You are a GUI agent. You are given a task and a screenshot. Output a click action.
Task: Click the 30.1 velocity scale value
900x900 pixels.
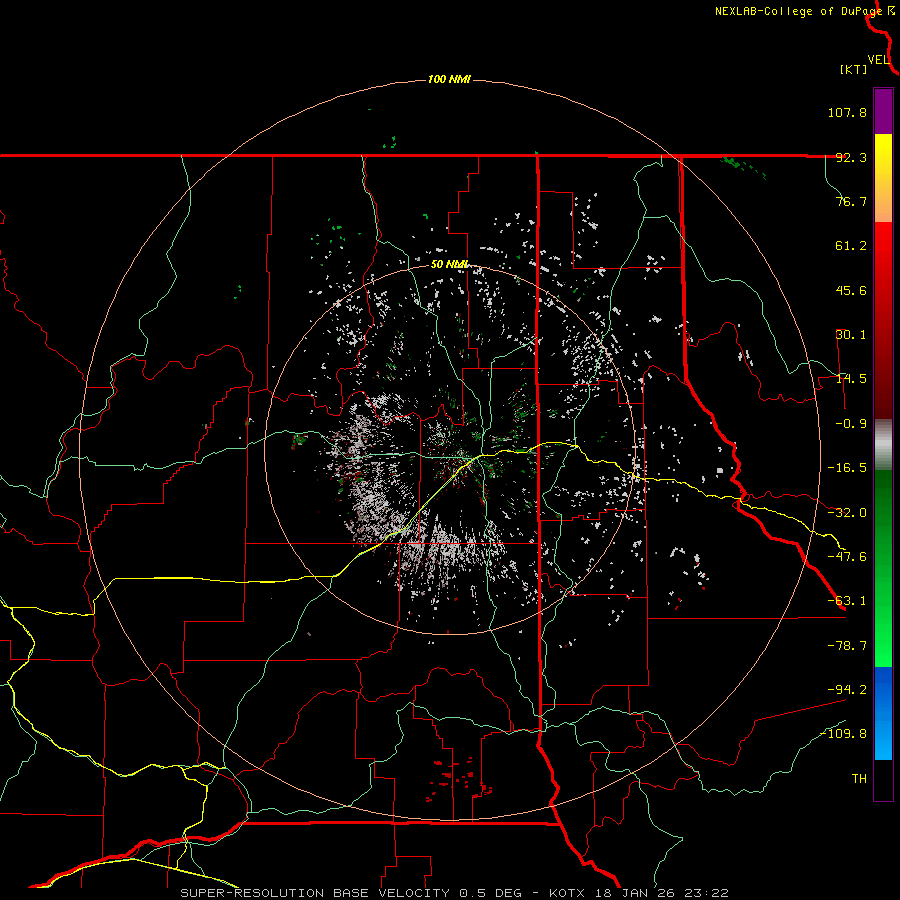(x=851, y=335)
